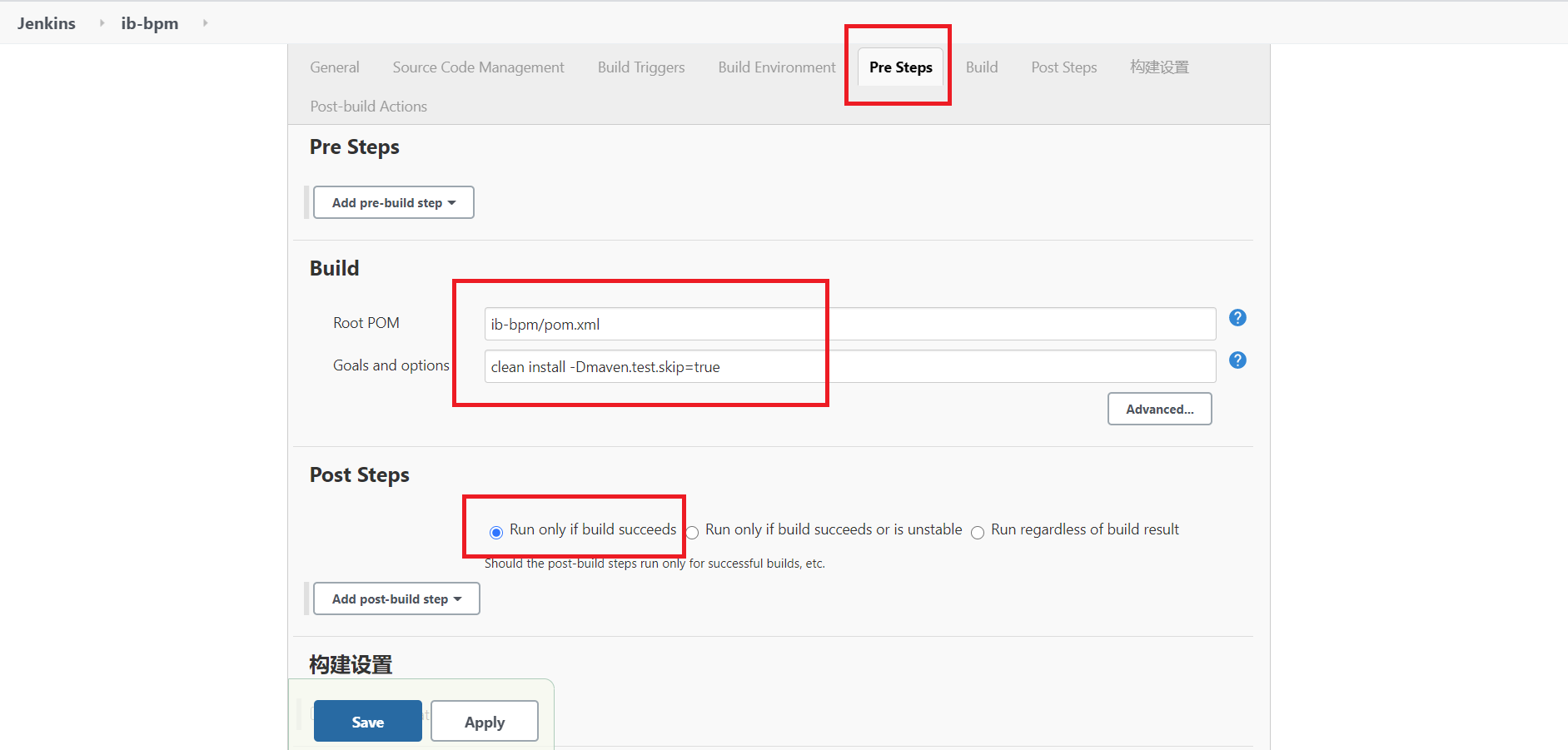Open help for Goals and options field
The height and width of the screenshot is (750, 1568).
click(x=1237, y=360)
